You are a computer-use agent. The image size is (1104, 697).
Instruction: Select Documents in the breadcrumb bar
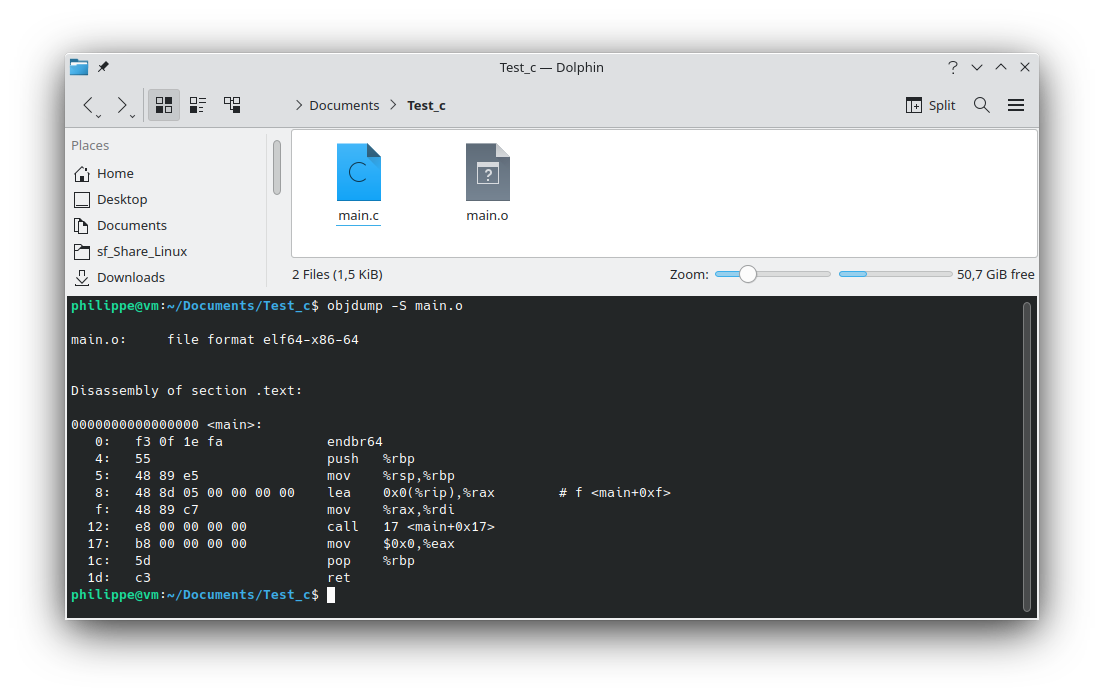pyautogui.click(x=343, y=104)
